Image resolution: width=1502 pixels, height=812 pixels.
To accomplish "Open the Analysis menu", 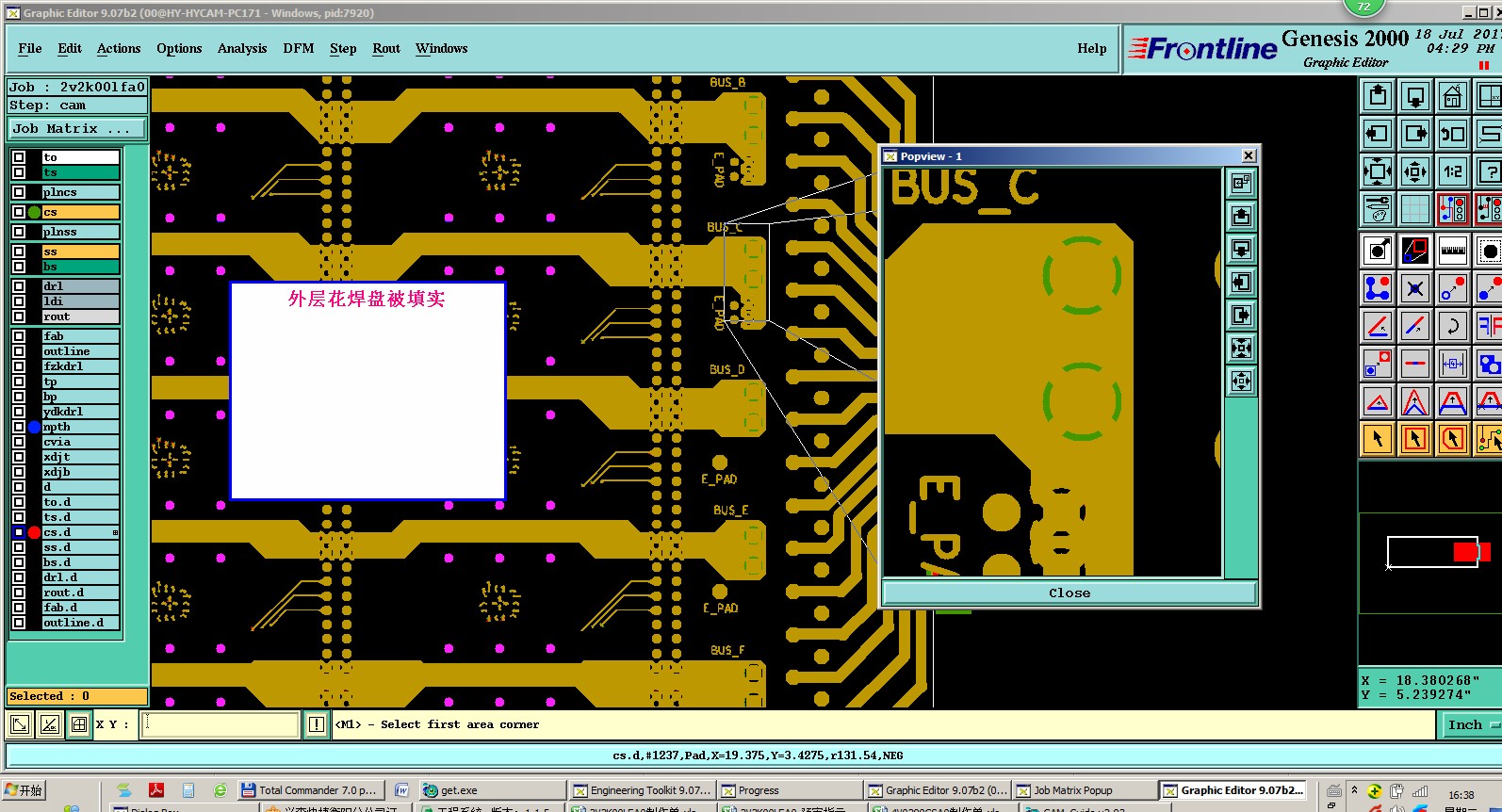I will coord(242,48).
